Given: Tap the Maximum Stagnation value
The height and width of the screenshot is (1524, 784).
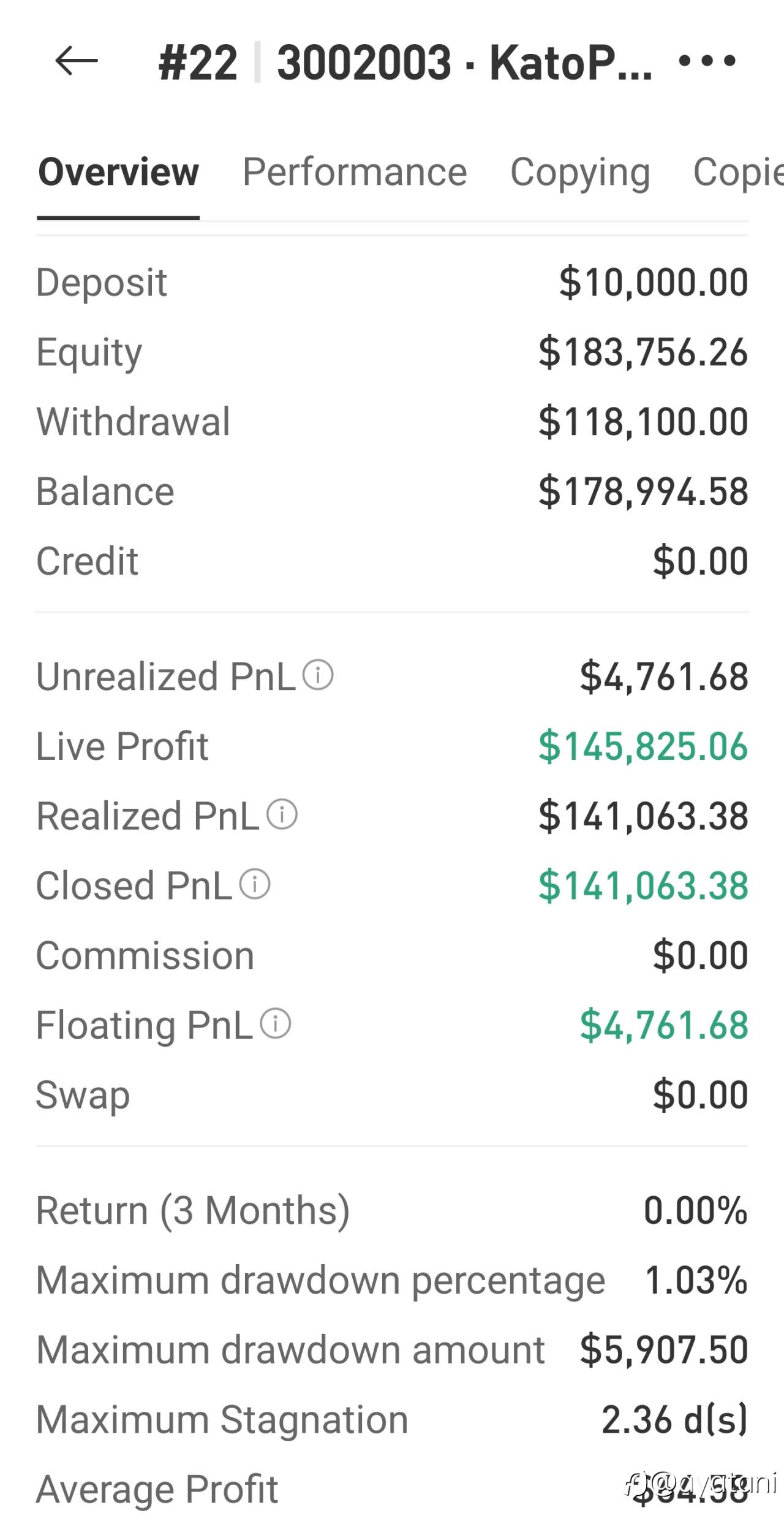Looking at the screenshot, I should [674, 1419].
